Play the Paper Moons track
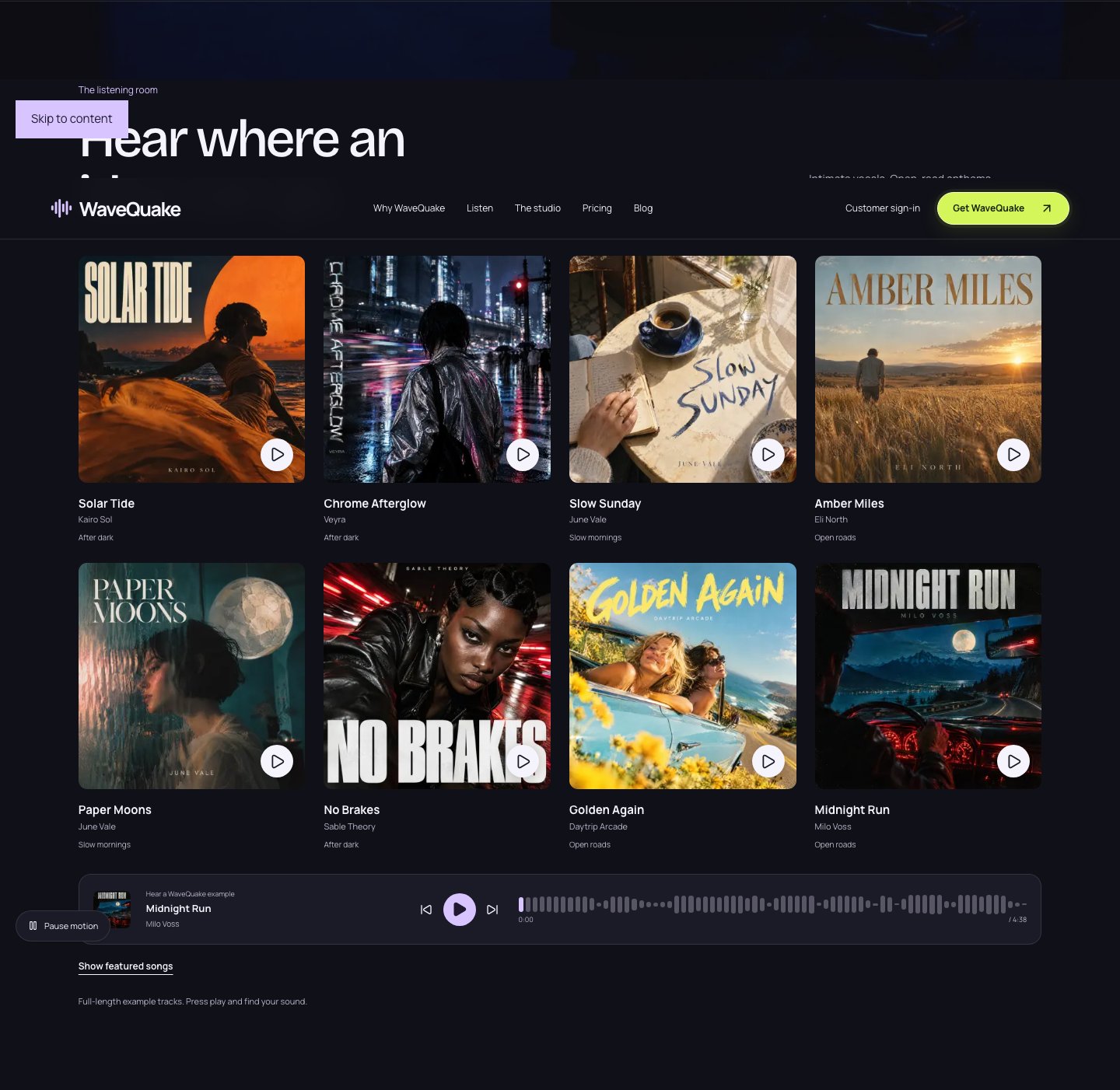This screenshot has height=1090, width=1120. [x=277, y=762]
